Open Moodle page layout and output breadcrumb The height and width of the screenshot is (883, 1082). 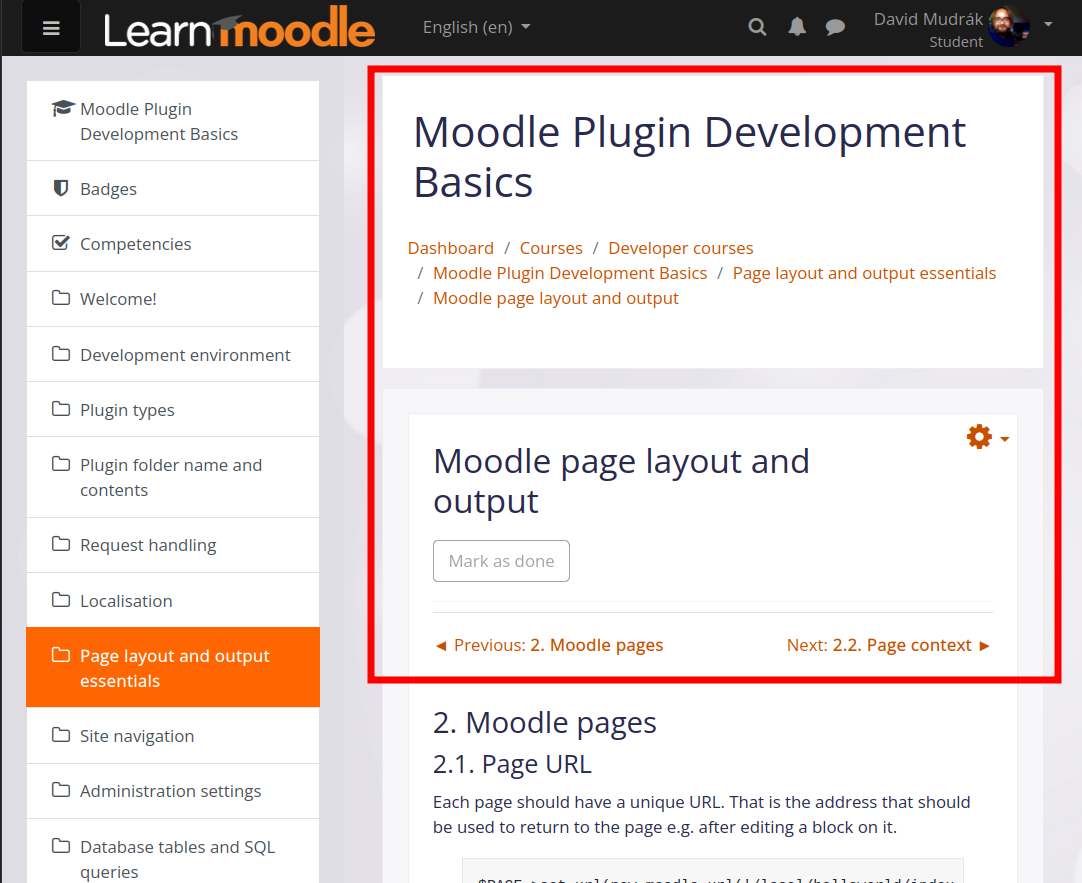point(555,298)
